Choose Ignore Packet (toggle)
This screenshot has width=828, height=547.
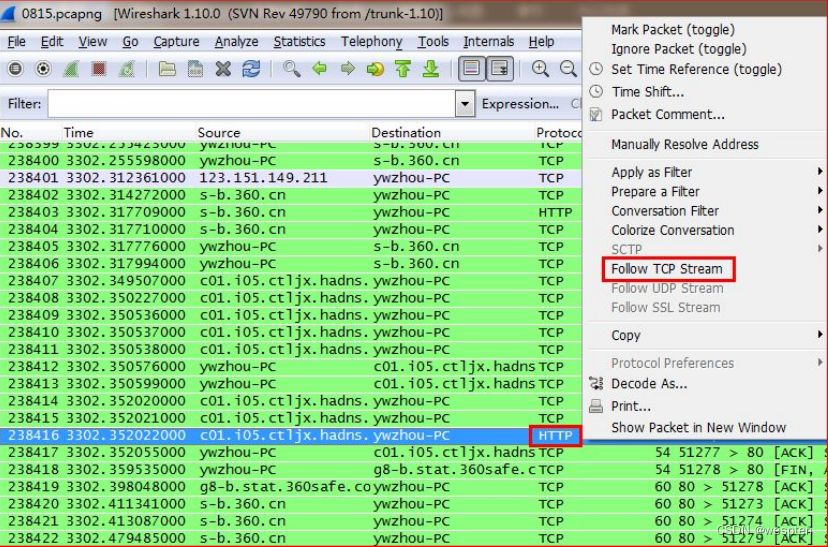pyautogui.click(x=679, y=49)
